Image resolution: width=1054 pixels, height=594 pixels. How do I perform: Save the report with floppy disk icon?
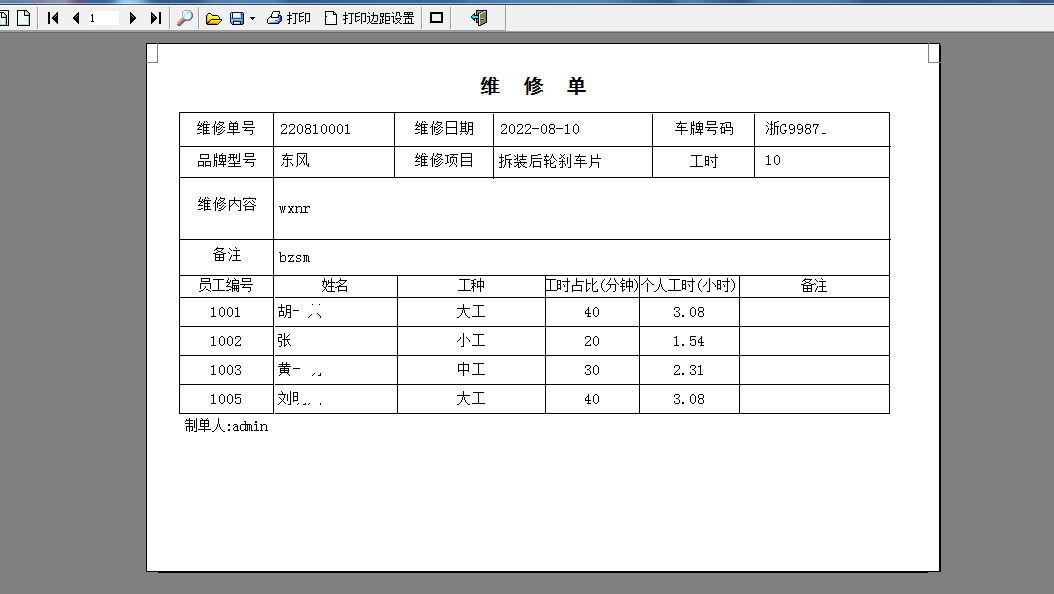point(237,19)
